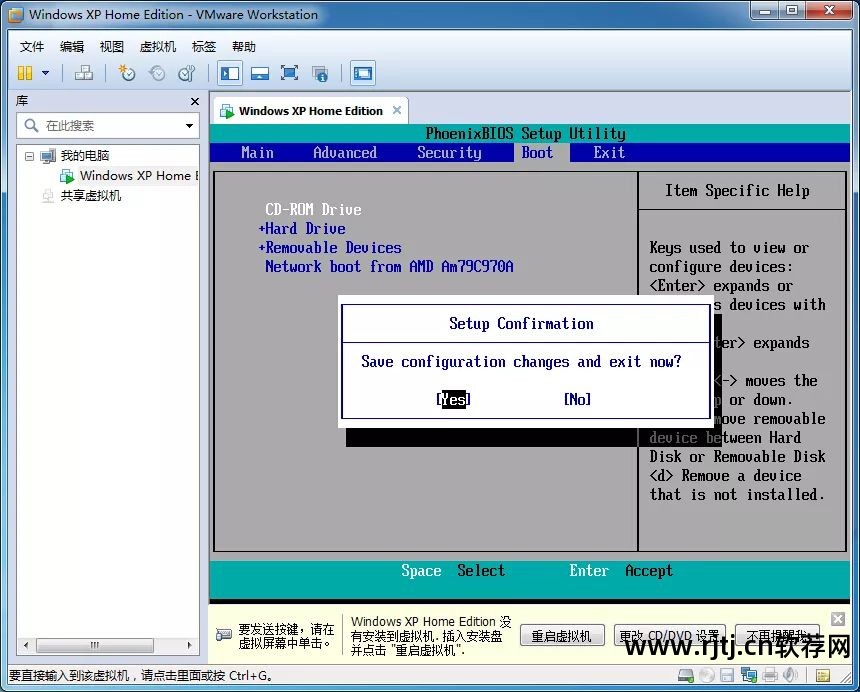The image size is (860, 692).
Task: Click the Unity mode toolbar icon
Action: click(320, 73)
